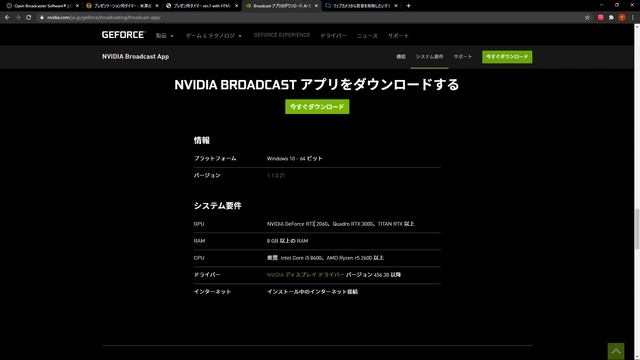
Task: Switch to the Open Broadcaster Software tab
Action: pos(42,6)
